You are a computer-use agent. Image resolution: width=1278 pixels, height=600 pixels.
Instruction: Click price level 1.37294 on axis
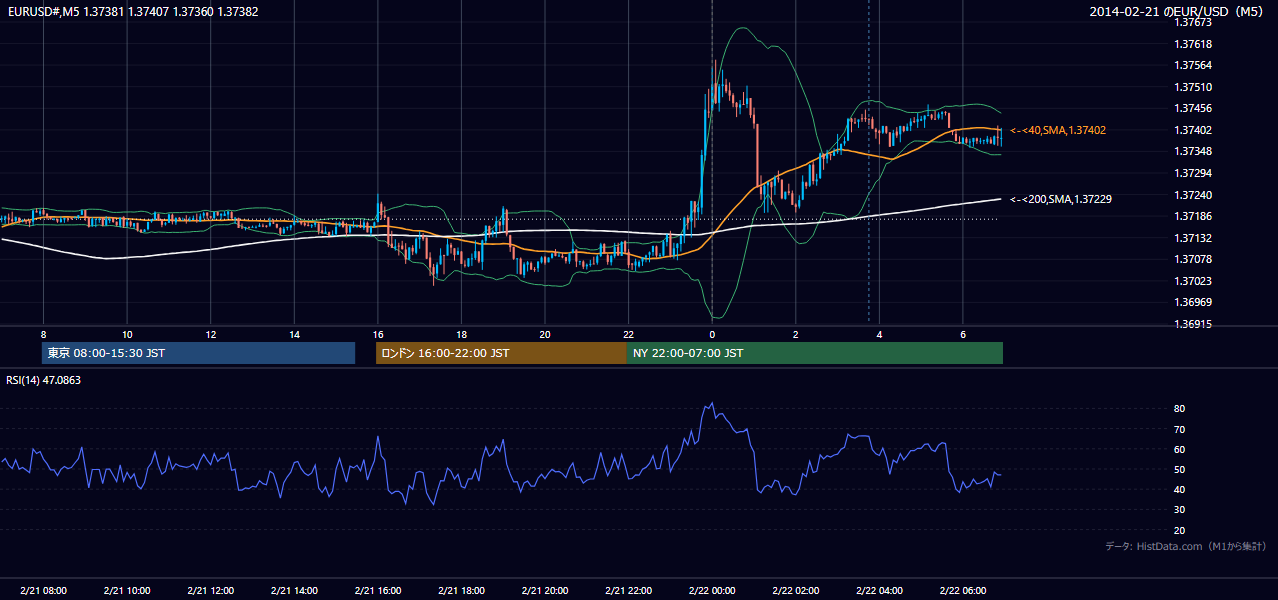click(1194, 173)
